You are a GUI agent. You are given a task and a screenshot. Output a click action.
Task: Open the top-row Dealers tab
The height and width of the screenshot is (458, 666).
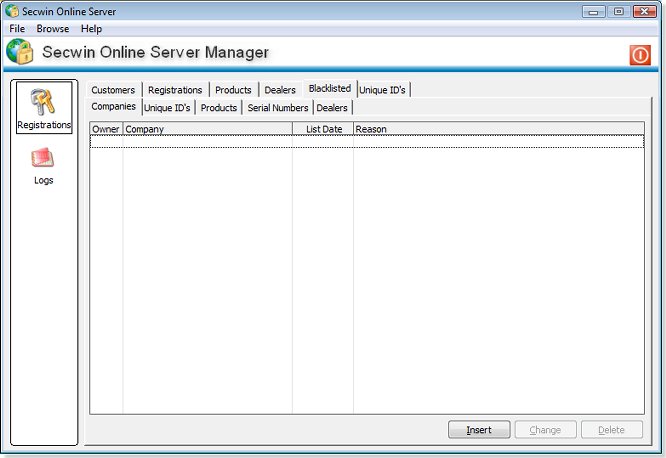click(280, 90)
